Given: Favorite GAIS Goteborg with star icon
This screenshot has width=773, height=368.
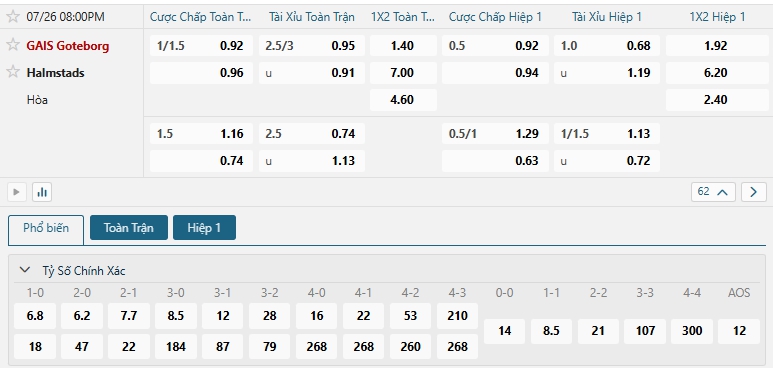Looking at the screenshot, I should pos(13,45).
